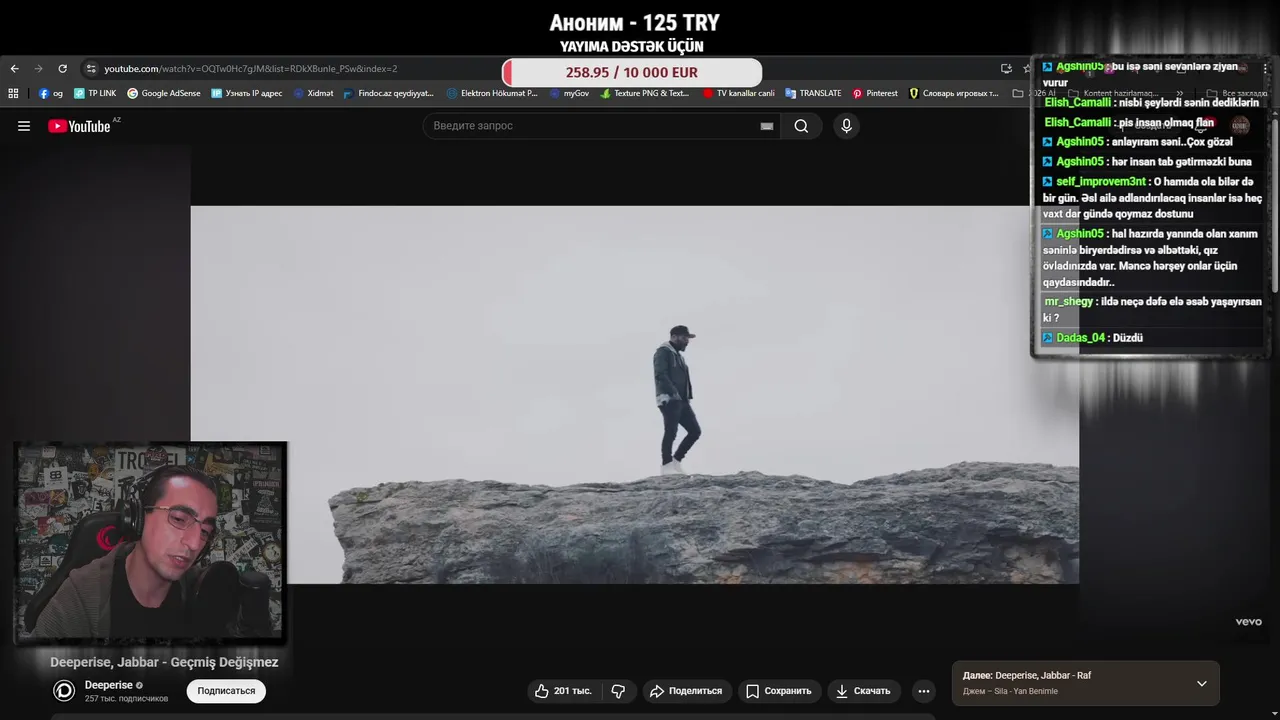Open the Texture PNG bookmark
The height and width of the screenshot is (720, 1280).
point(644,93)
